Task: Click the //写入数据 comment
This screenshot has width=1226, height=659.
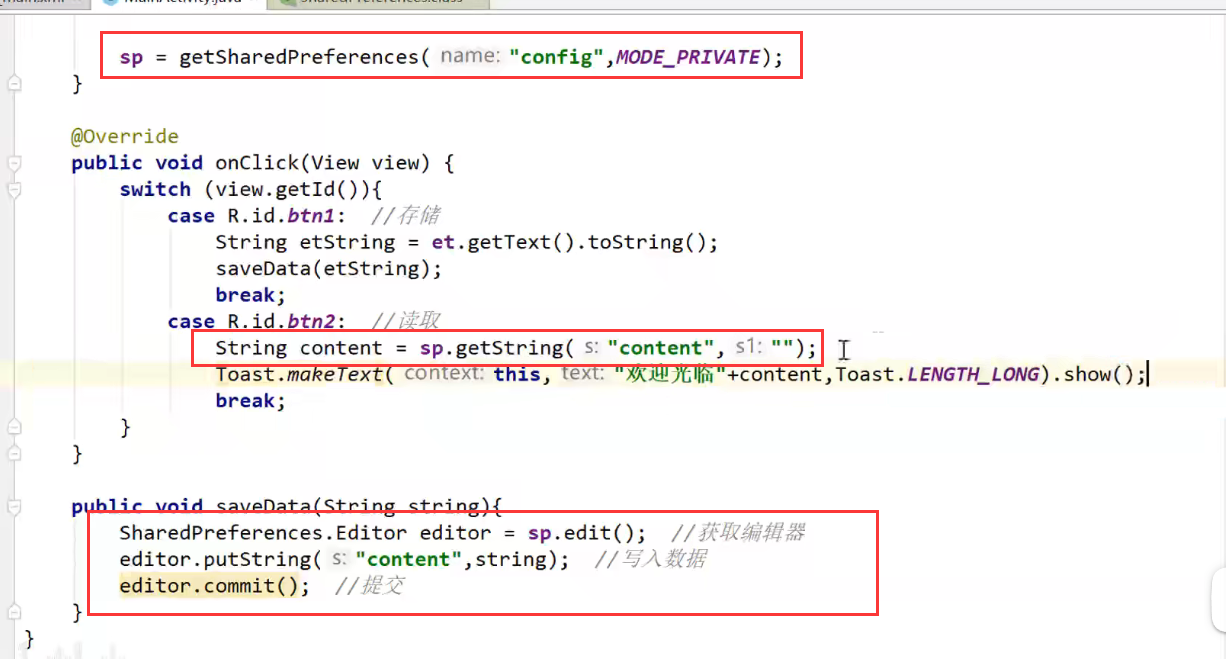Action: (x=650, y=560)
